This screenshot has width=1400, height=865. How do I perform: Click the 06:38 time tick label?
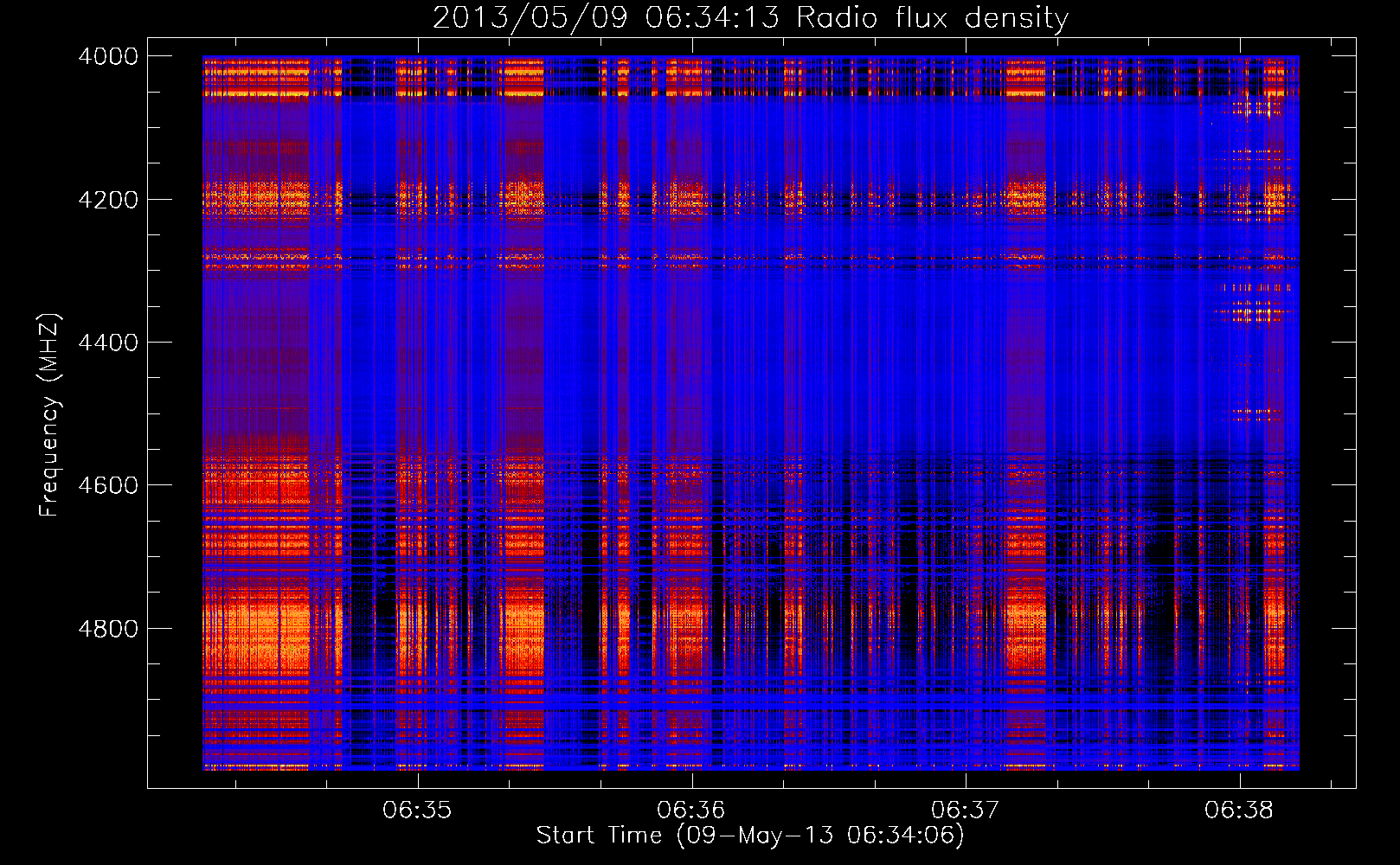point(1238,811)
